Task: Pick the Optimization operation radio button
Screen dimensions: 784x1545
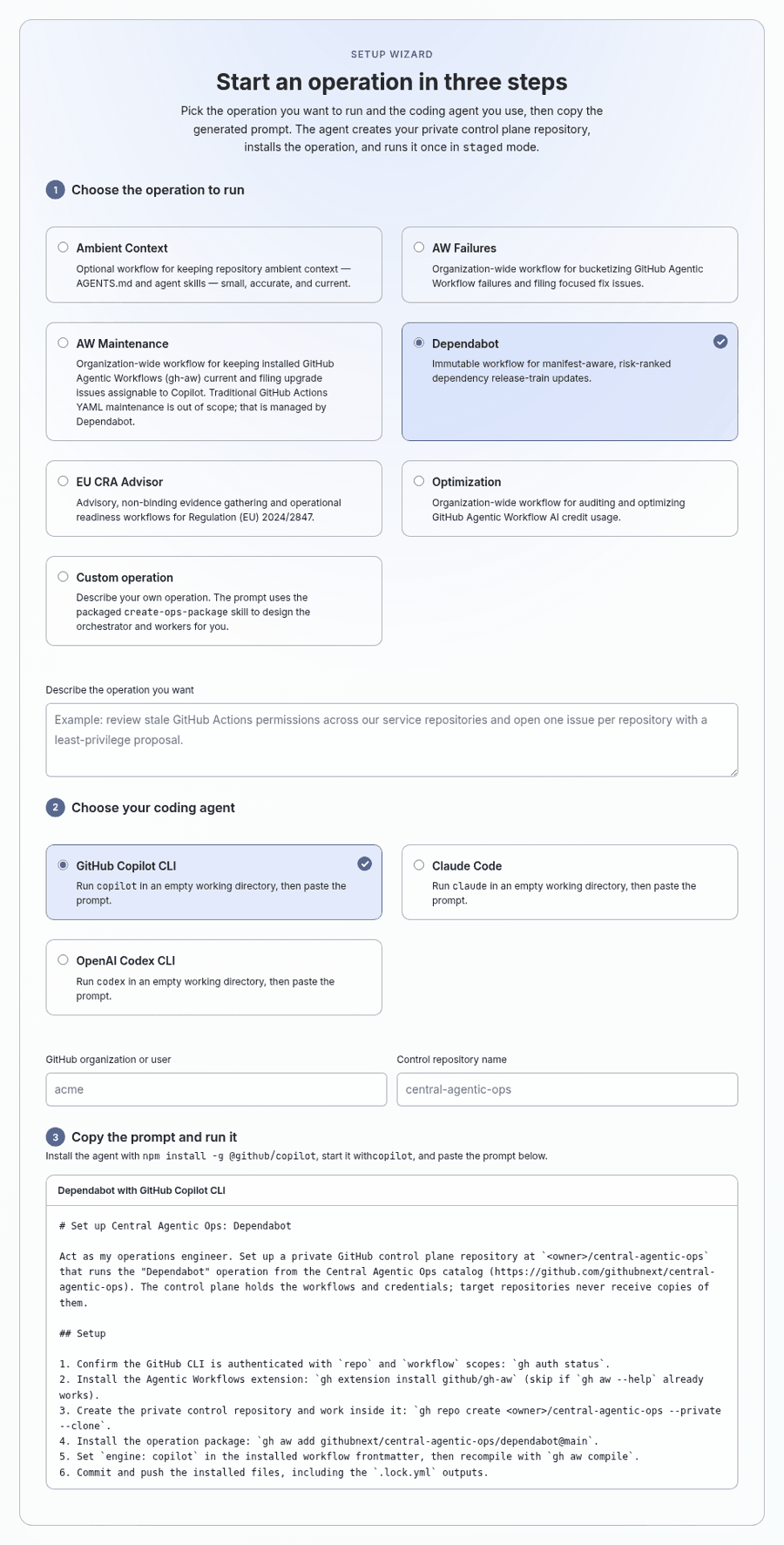Action: 419,481
